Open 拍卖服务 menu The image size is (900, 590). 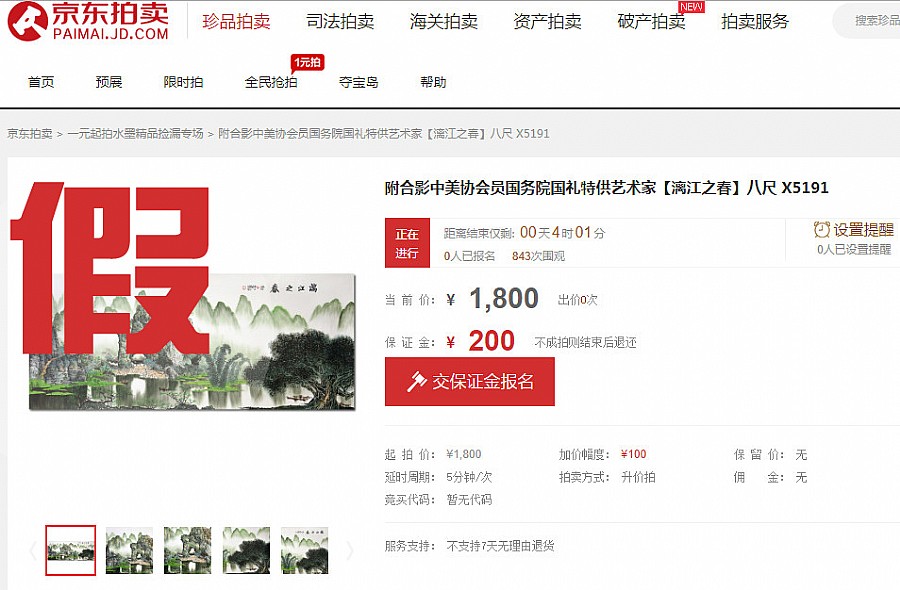755,22
